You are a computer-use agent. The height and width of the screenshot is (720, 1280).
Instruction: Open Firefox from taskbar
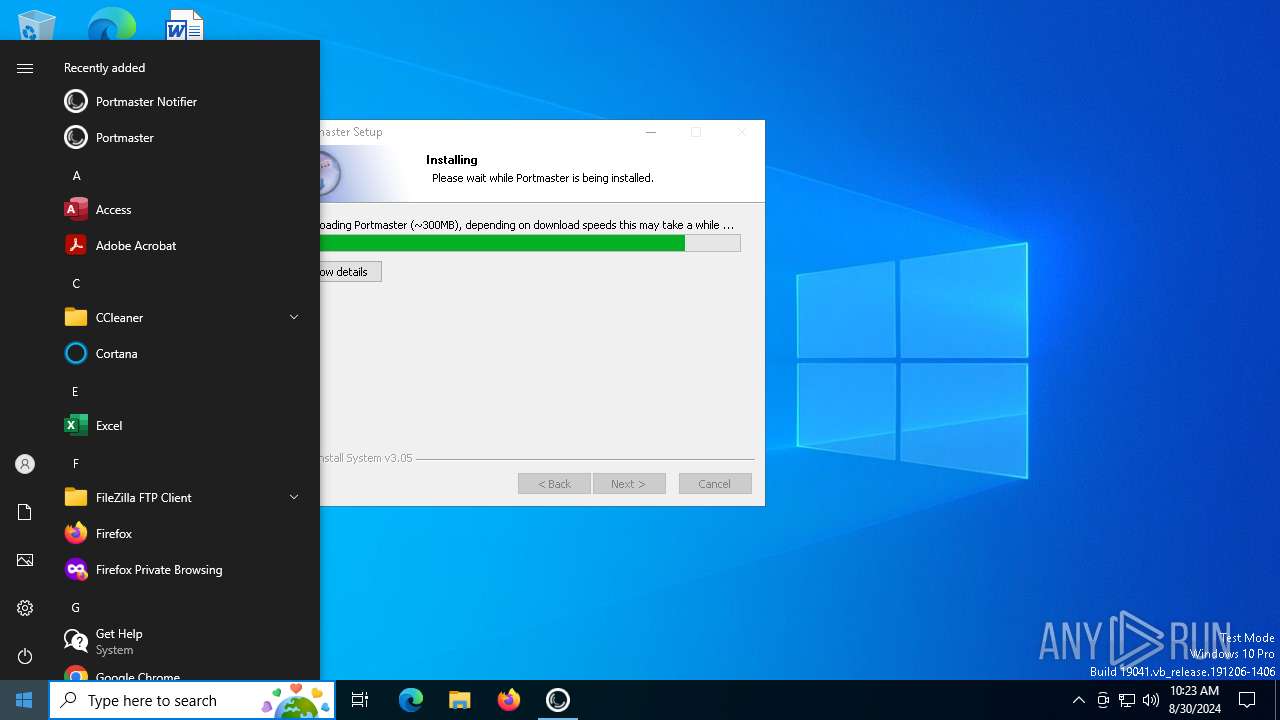pyautogui.click(x=509, y=700)
